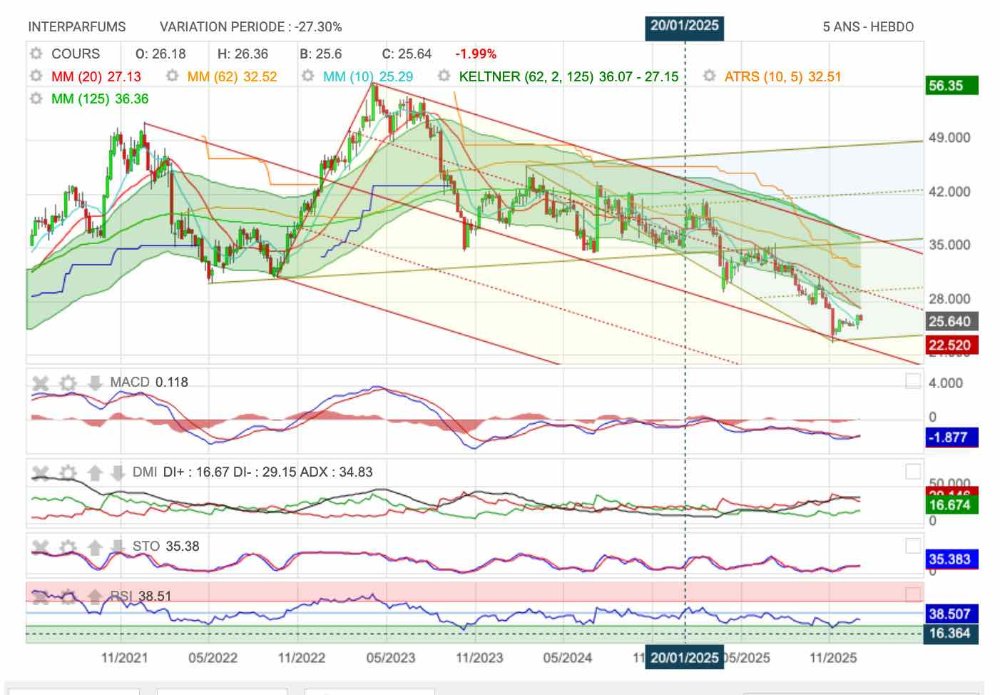The width and height of the screenshot is (1000, 695).
Task: Click the bottom 20/01/2025 date marker on axis
Action: click(x=684, y=657)
